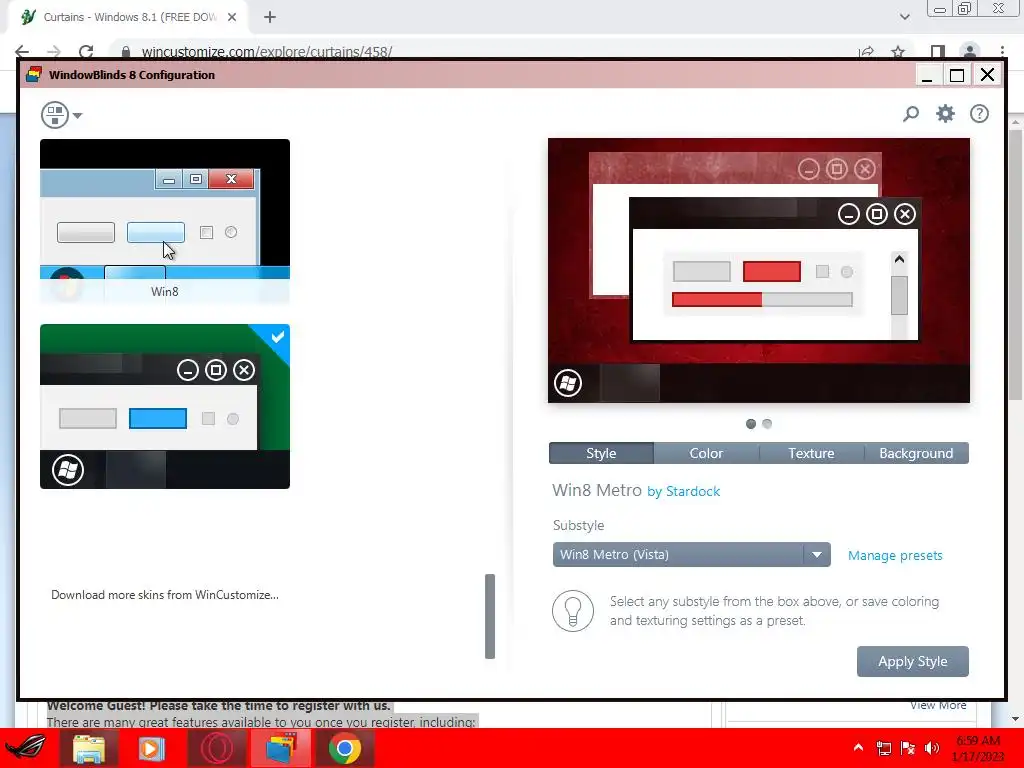Open the Substyle combo box Win8 Metro (Vista)

[692, 554]
